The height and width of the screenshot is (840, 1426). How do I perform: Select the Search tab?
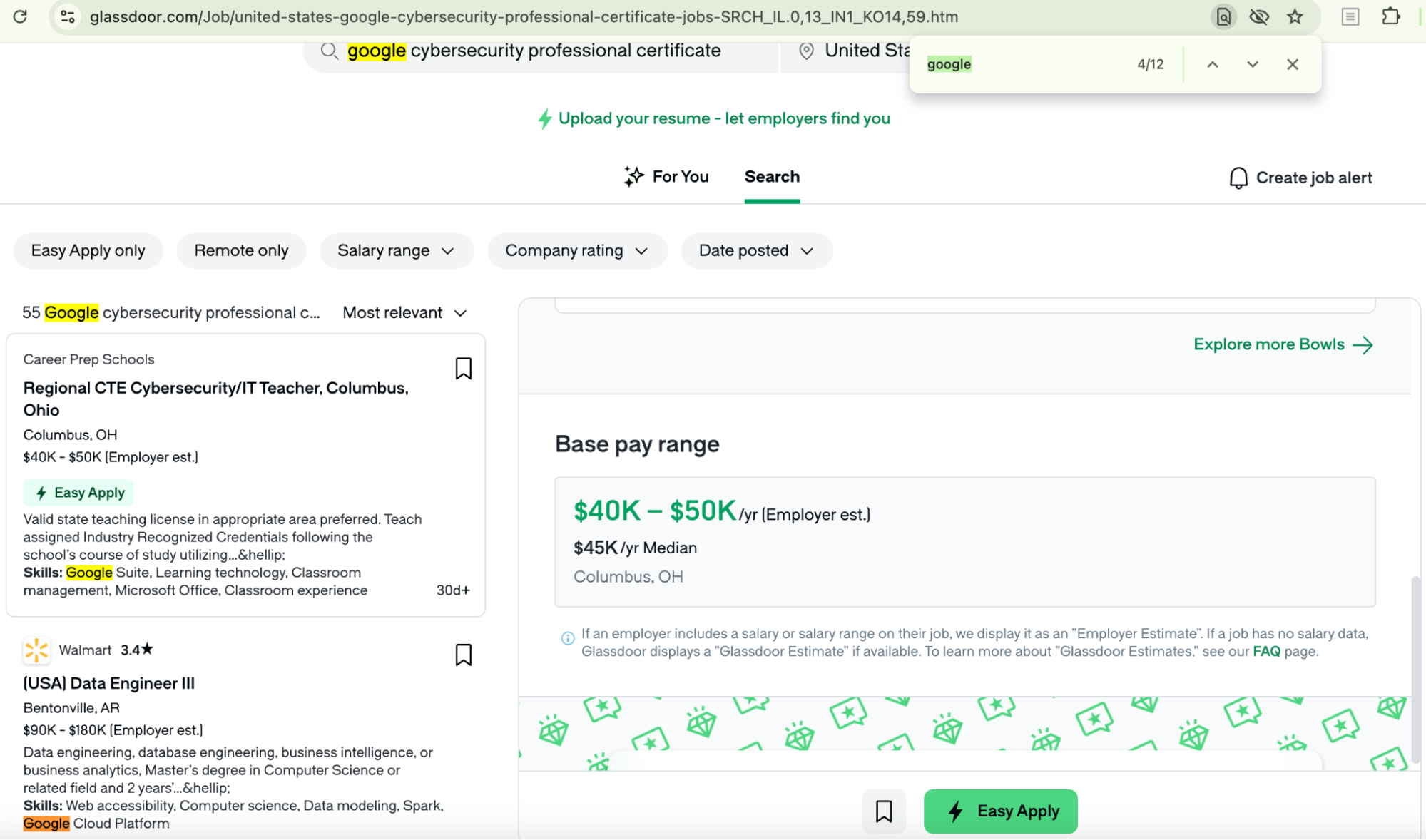click(x=772, y=177)
